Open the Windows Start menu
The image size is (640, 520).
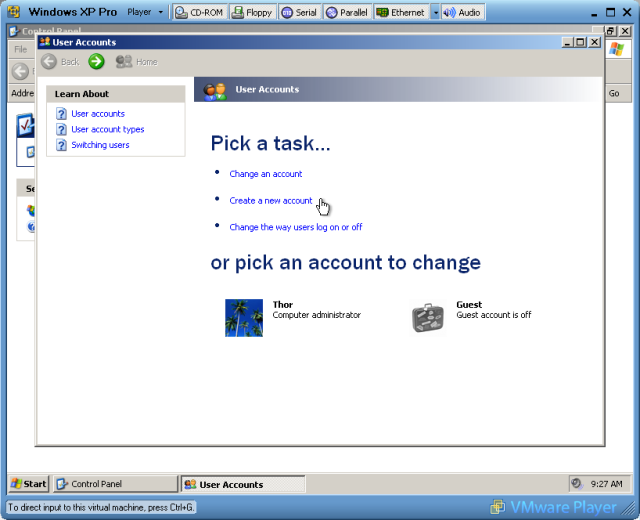(29, 484)
